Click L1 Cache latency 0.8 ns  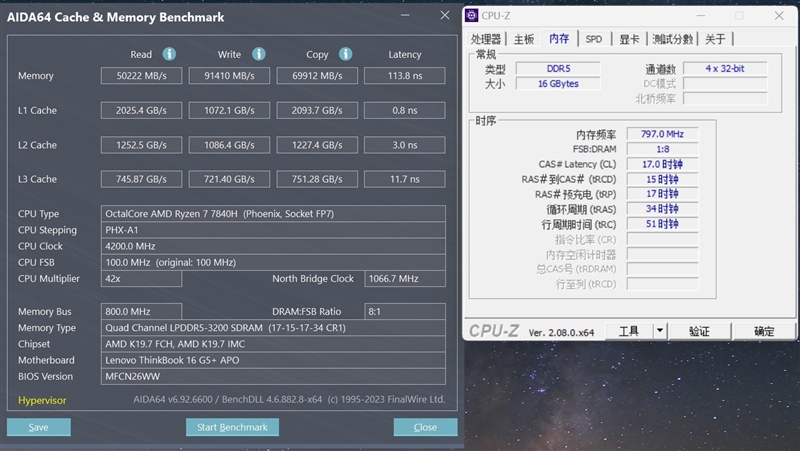tap(405, 110)
